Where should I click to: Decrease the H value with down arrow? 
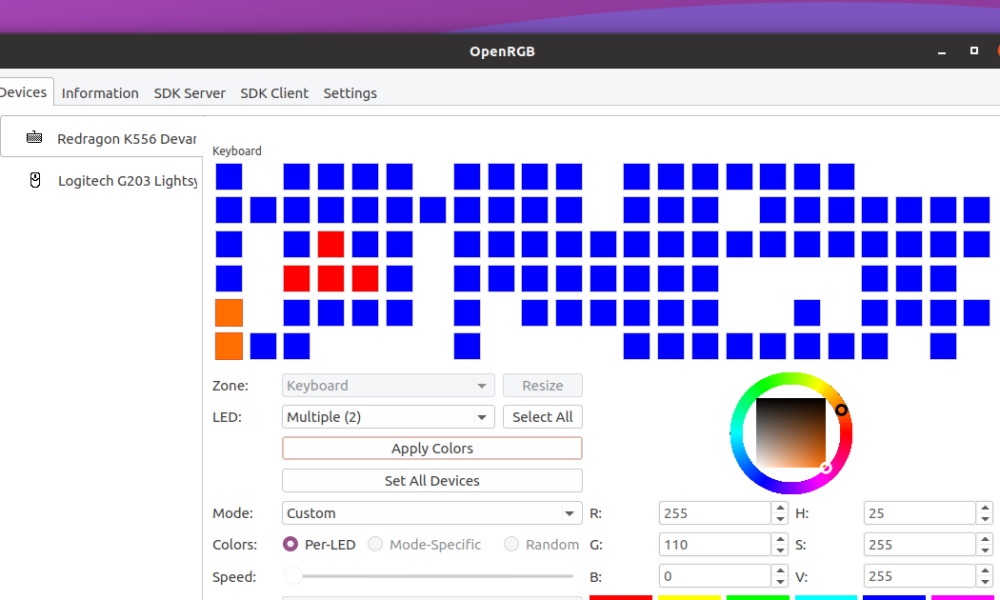coord(985,518)
